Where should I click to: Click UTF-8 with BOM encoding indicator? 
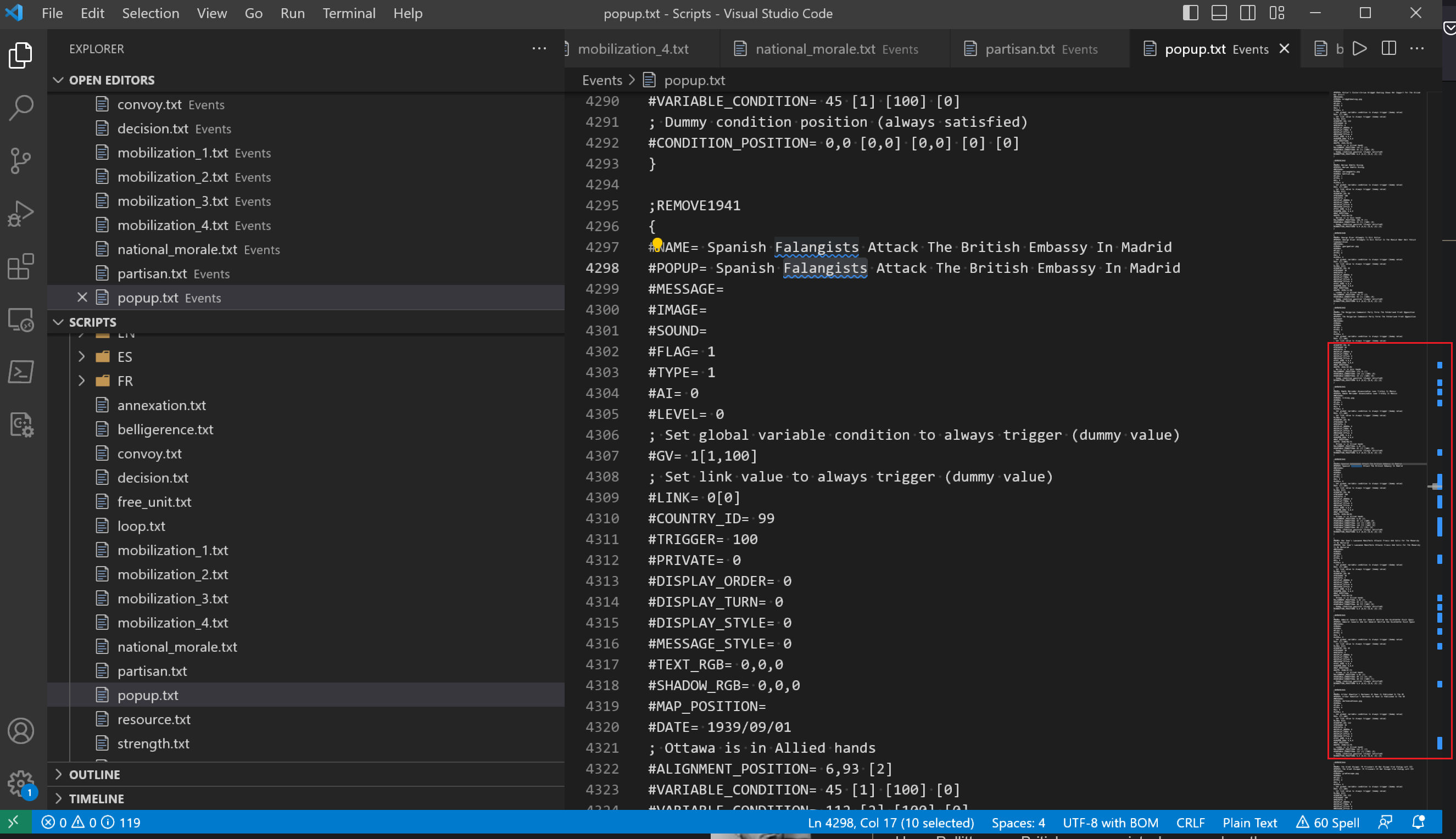[x=1110, y=823]
